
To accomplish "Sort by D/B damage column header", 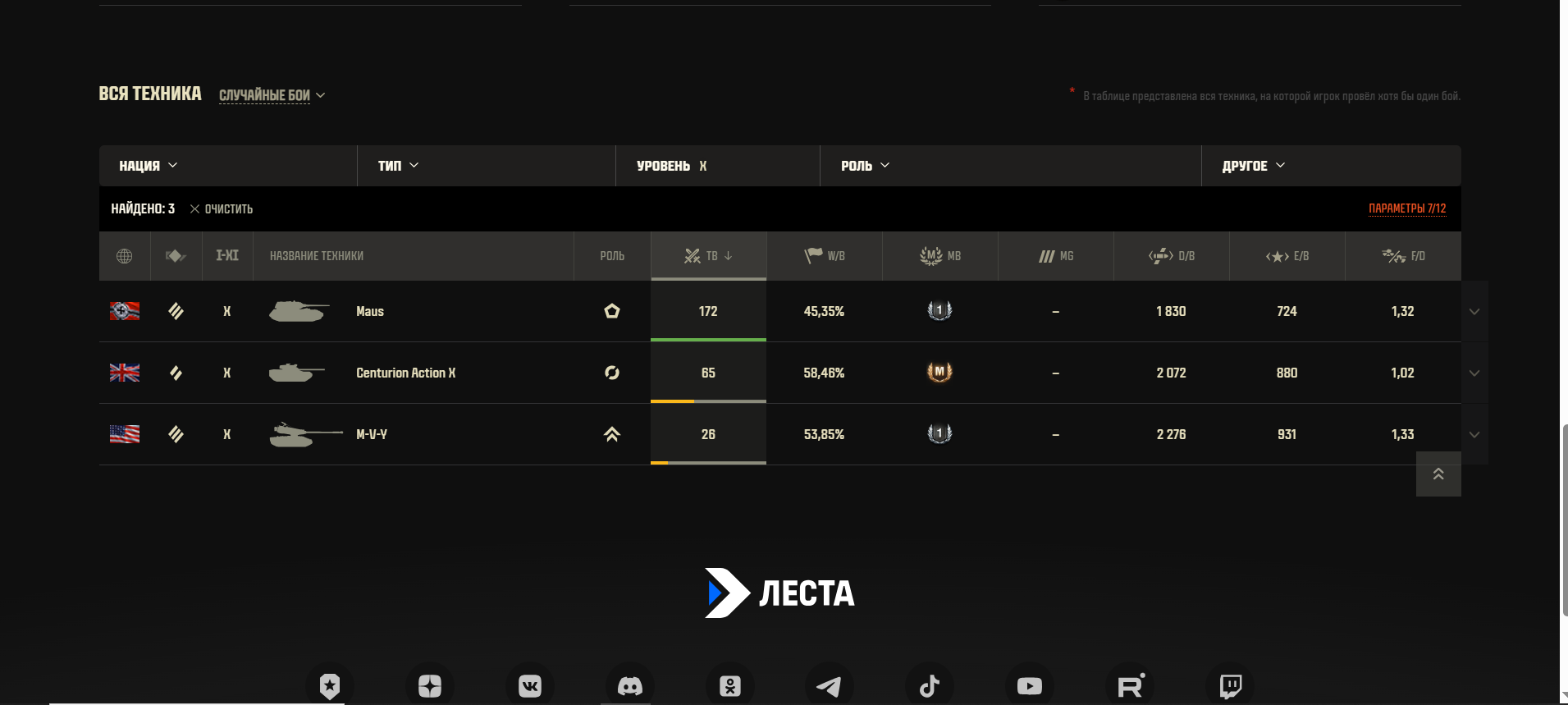I will click(x=1172, y=256).
